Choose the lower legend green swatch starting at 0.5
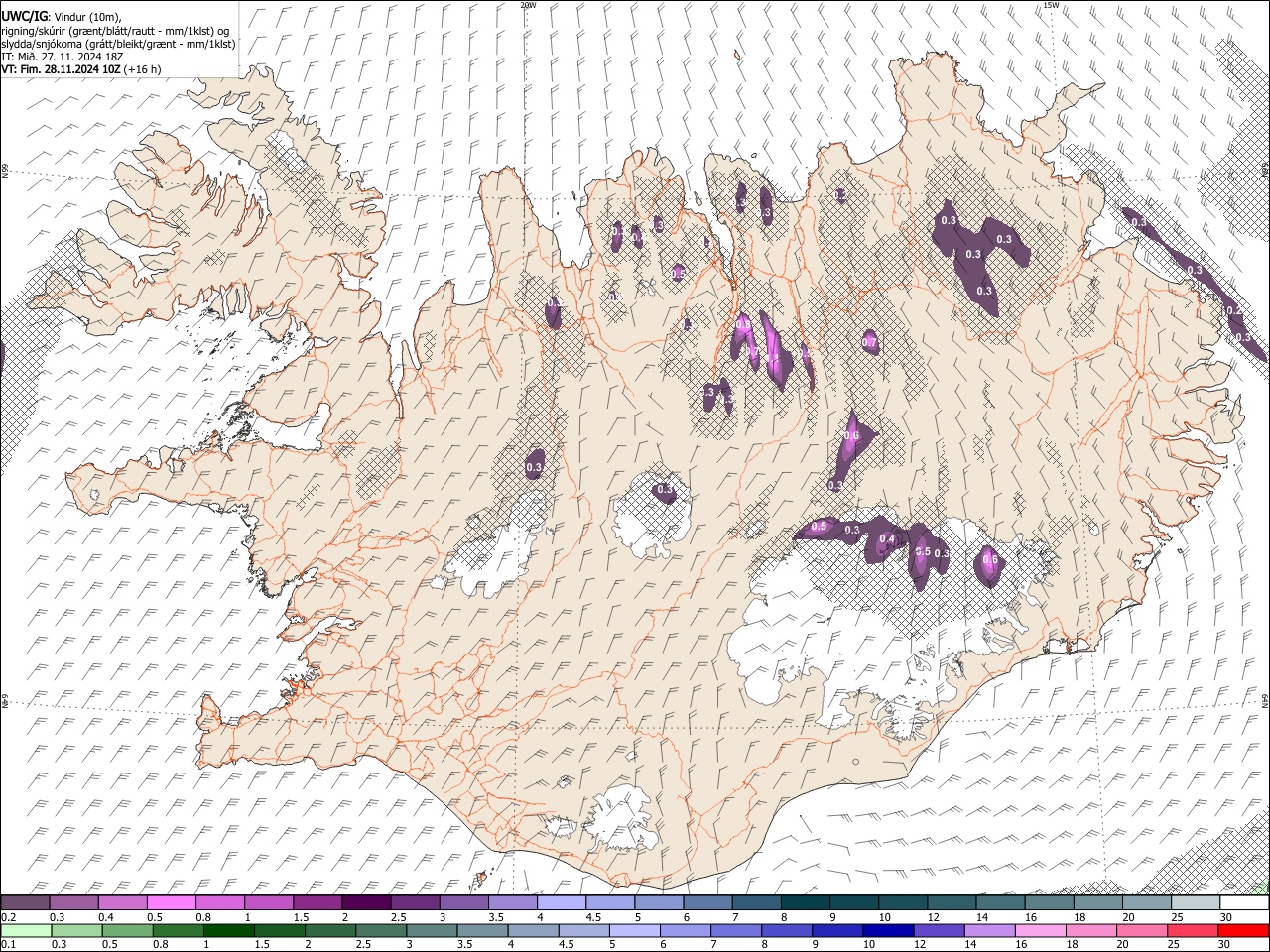1270x952 pixels. [x=128, y=931]
